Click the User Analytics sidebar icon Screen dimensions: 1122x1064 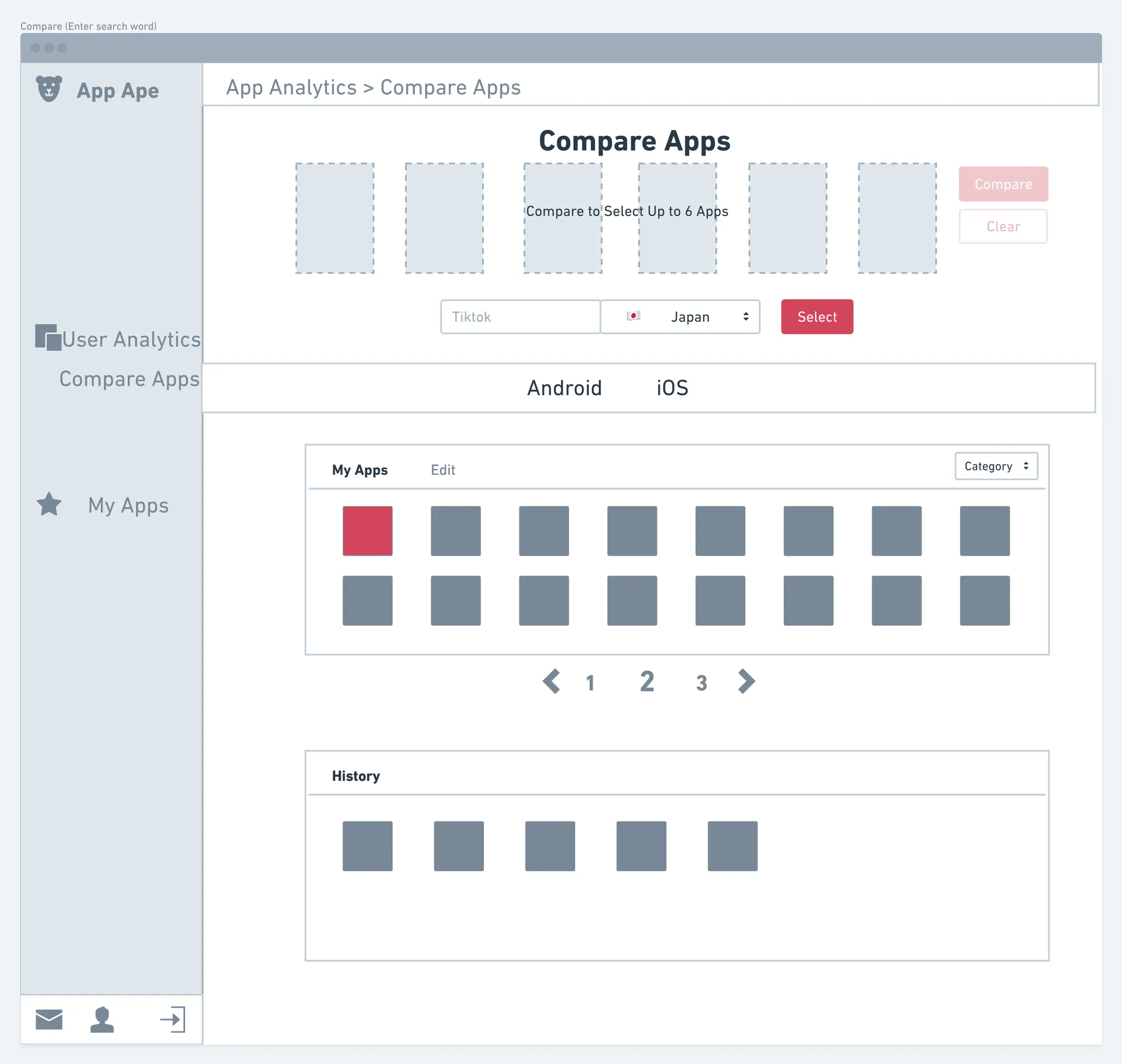click(48, 337)
